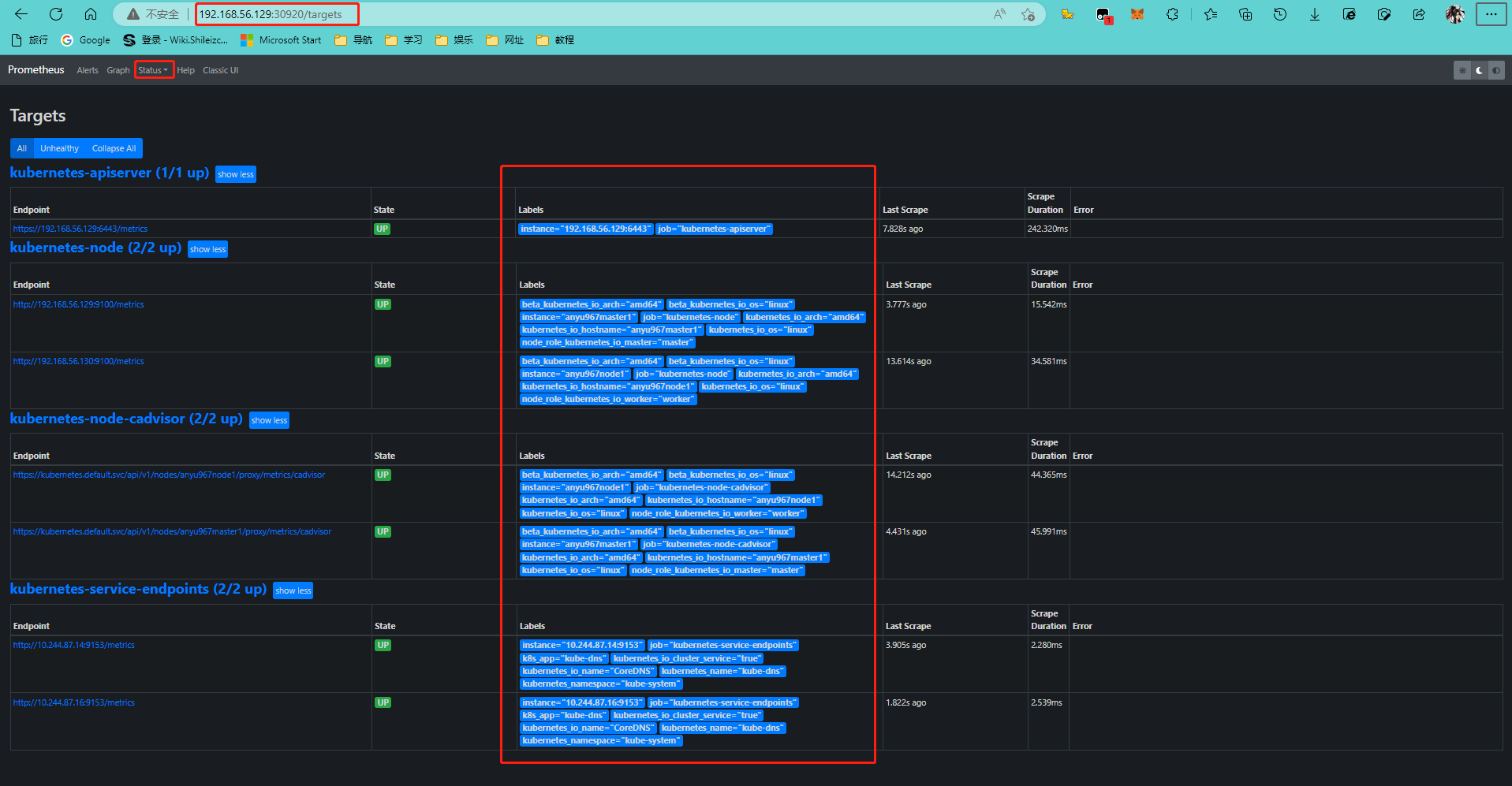Collapse kubernetes-service-endpoints group via show less
1512x786 pixels.
293,590
